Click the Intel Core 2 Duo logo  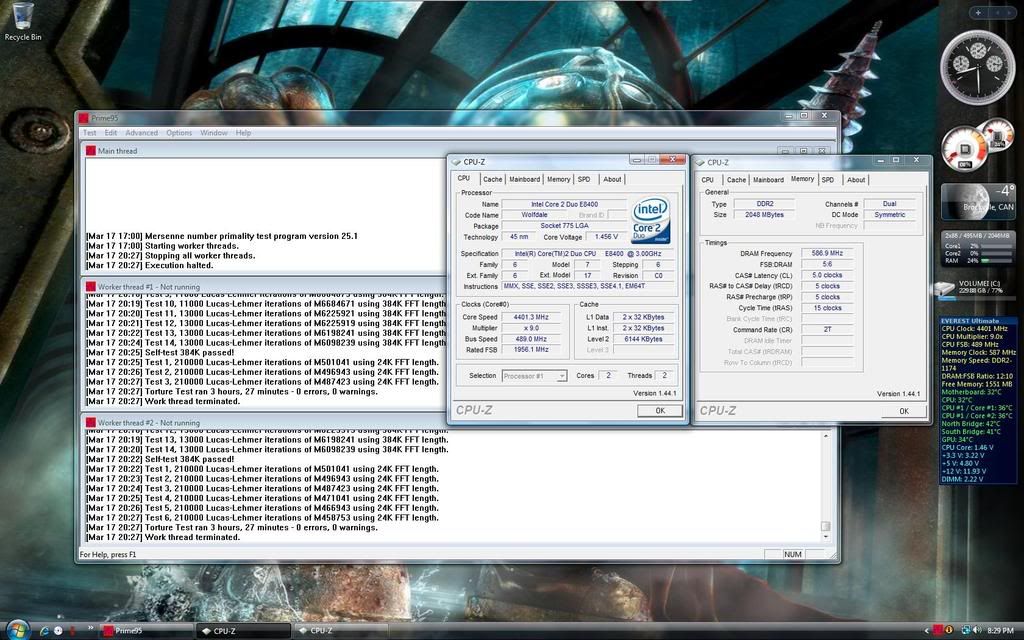coord(650,221)
